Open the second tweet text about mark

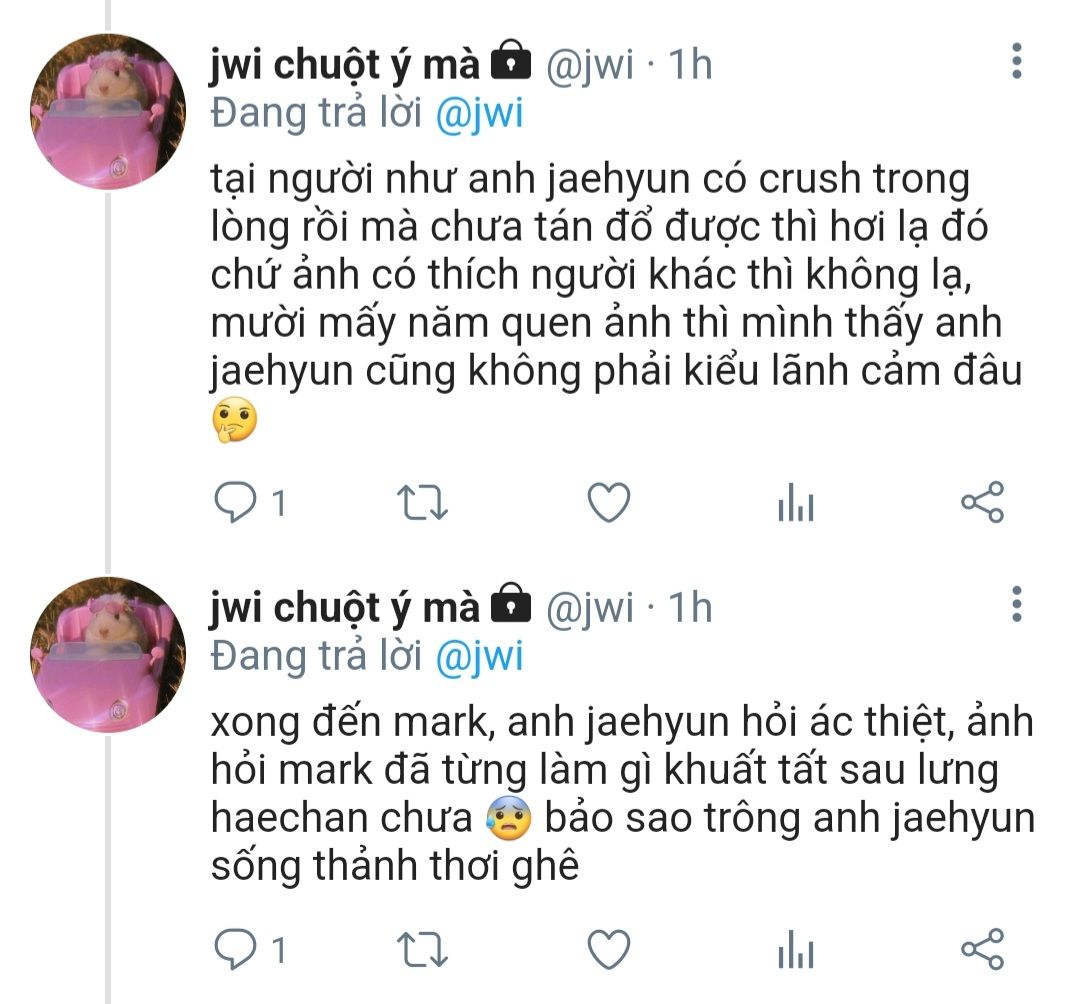point(623,793)
